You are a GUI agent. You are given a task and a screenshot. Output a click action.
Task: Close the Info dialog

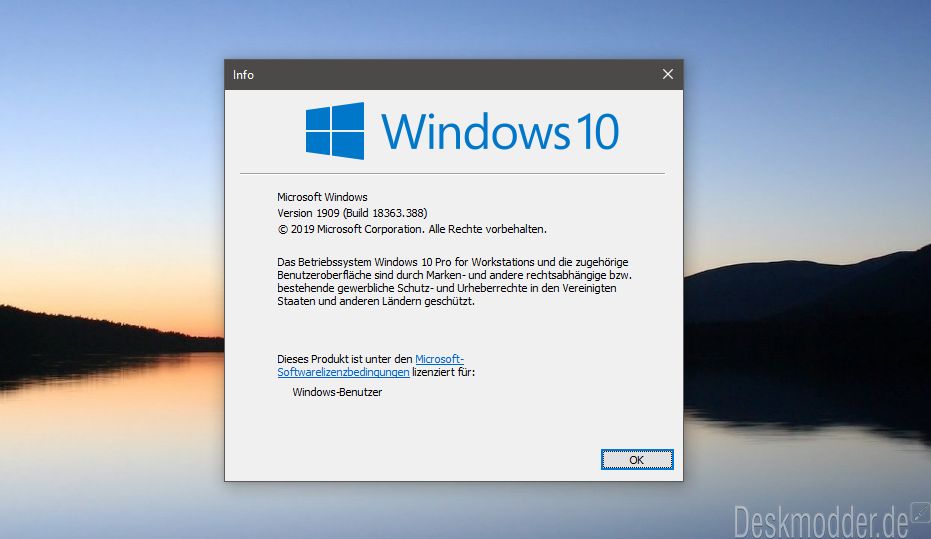click(668, 74)
